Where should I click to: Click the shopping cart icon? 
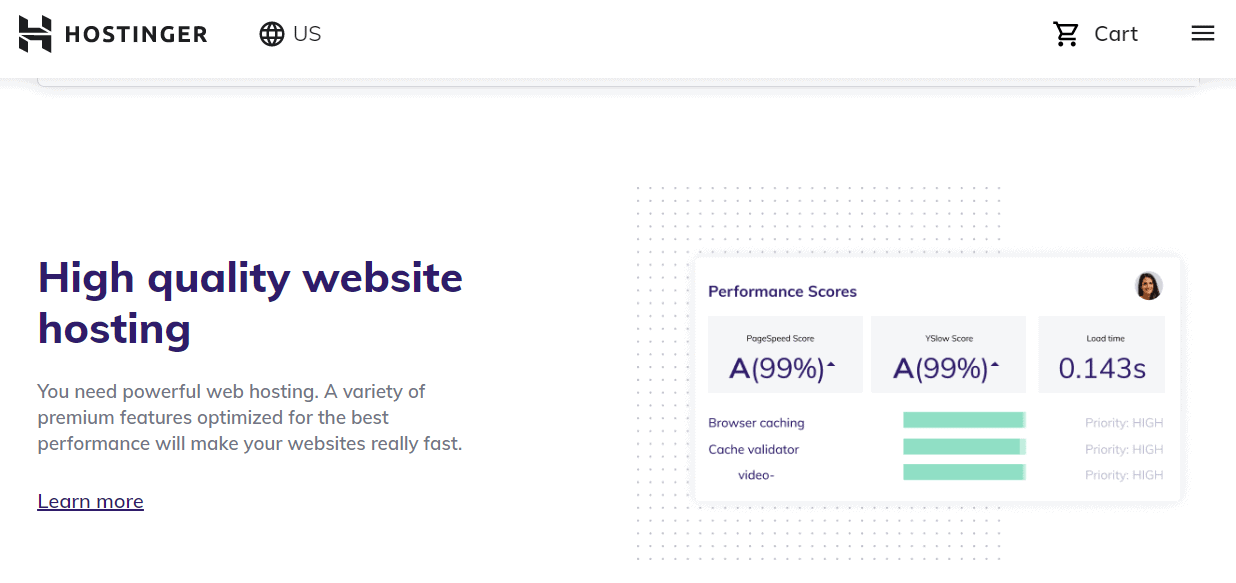coord(1066,34)
